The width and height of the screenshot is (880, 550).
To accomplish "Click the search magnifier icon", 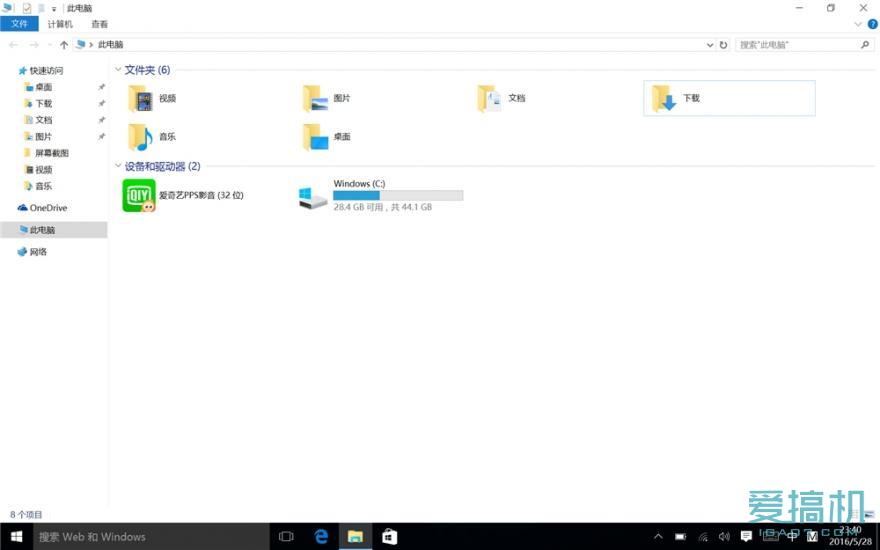I will [x=865, y=45].
